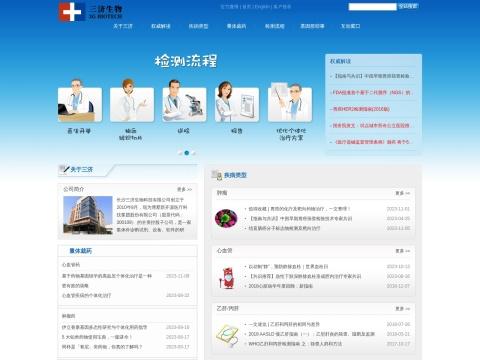Select the doctor-pointing-at-chart step card

tap(290, 101)
